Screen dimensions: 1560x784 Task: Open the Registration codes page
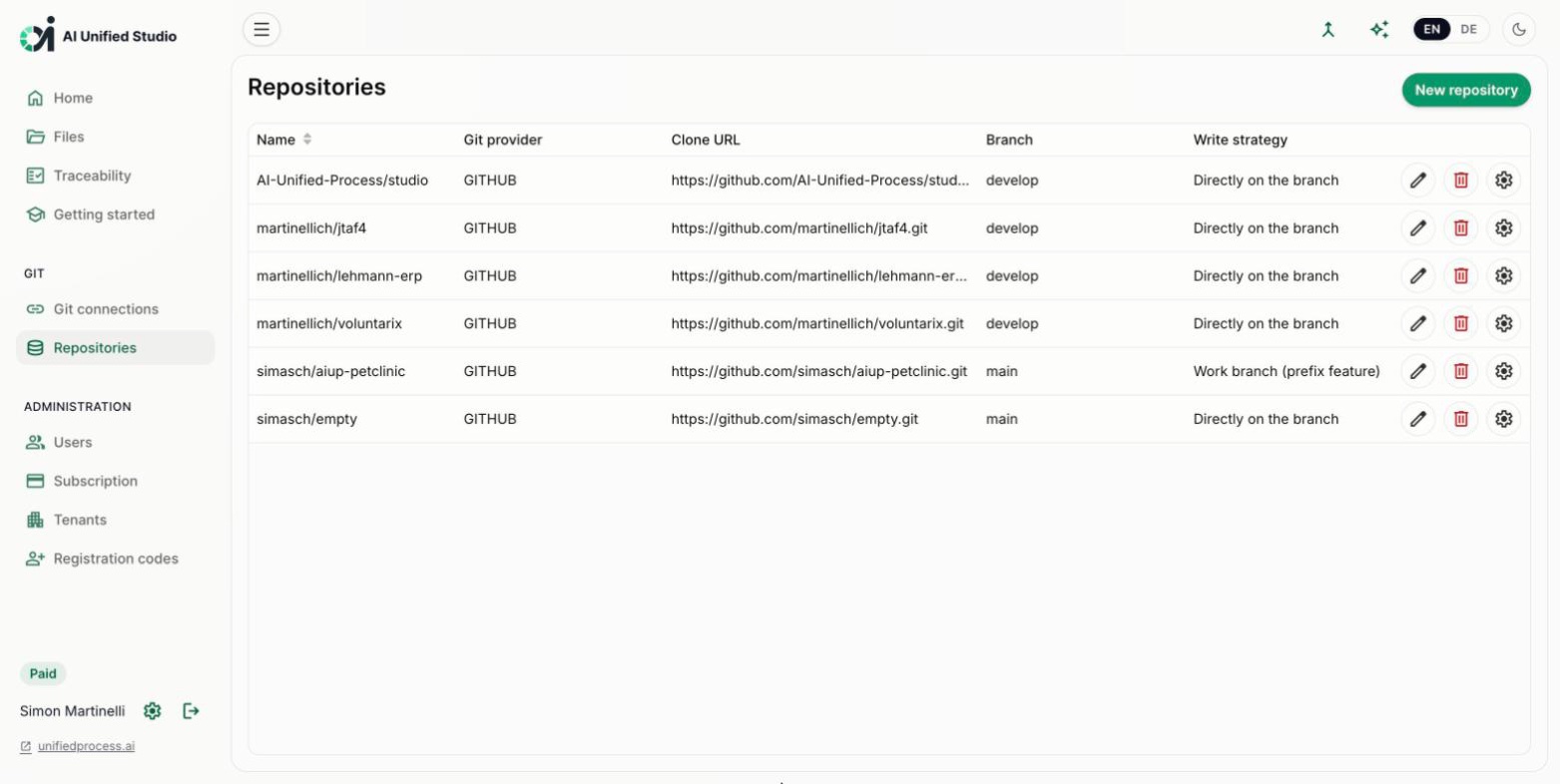coord(115,559)
